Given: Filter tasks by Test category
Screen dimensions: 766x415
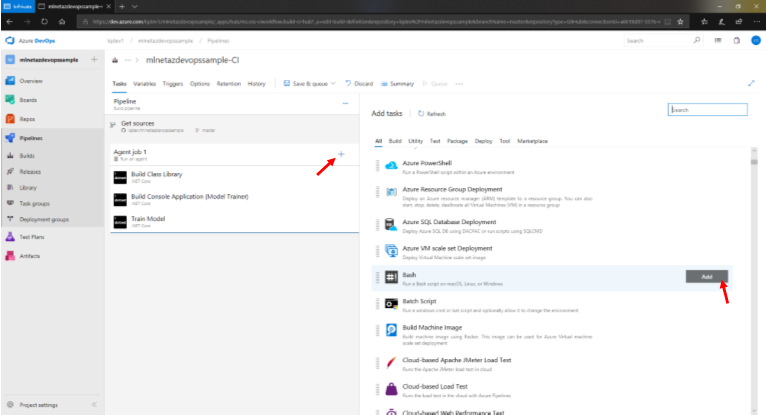Looking at the screenshot, I should (x=435, y=141).
